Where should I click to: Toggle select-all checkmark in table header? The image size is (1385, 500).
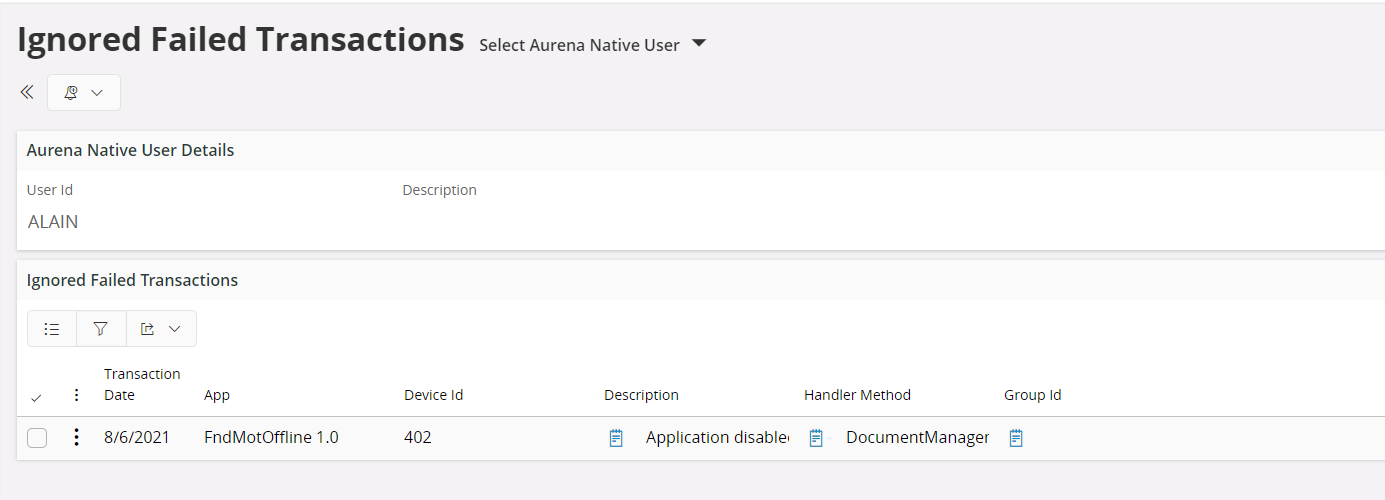pyautogui.click(x=37, y=397)
